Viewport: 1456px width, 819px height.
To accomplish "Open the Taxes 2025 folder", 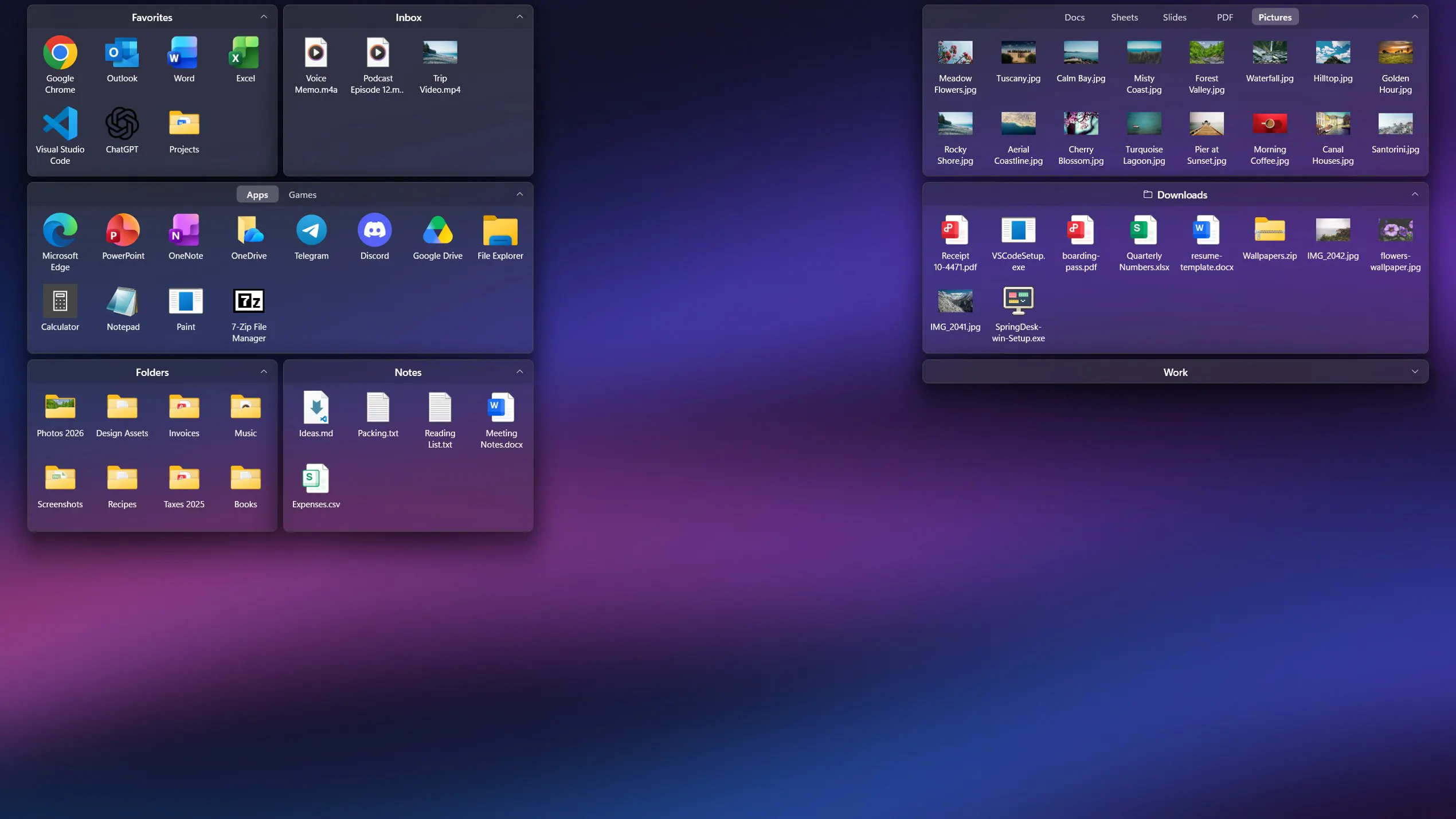I will click(184, 479).
